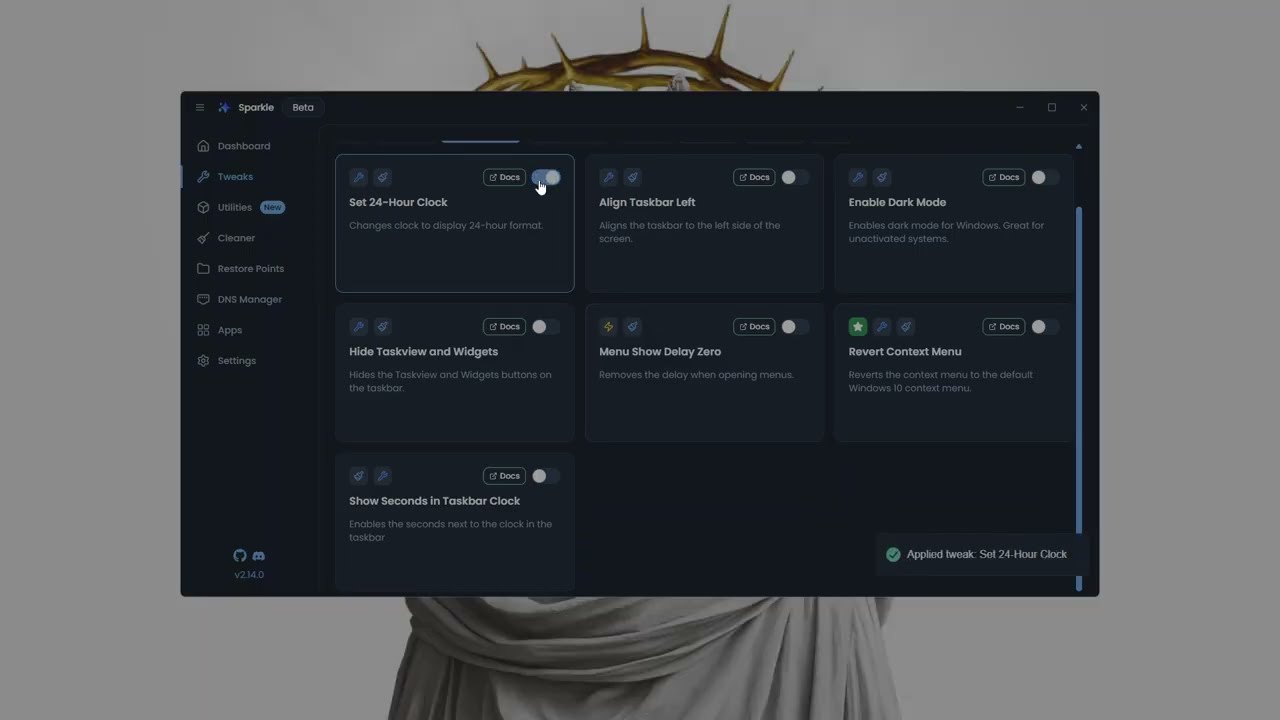
Task: Open Docs for Revert Context Menu
Action: click(1004, 327)
